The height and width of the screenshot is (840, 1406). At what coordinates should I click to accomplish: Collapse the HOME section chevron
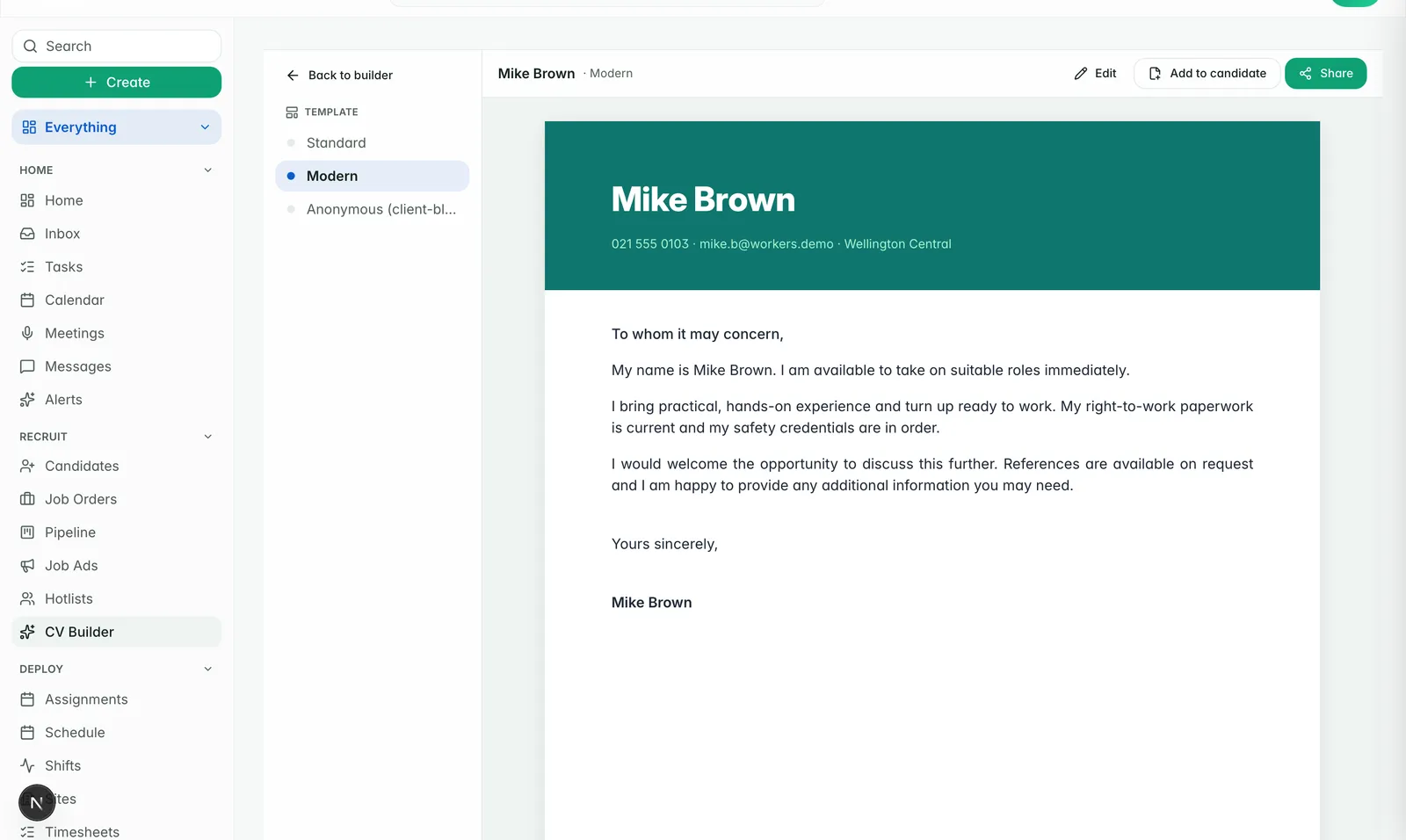(x=208, y=170)
